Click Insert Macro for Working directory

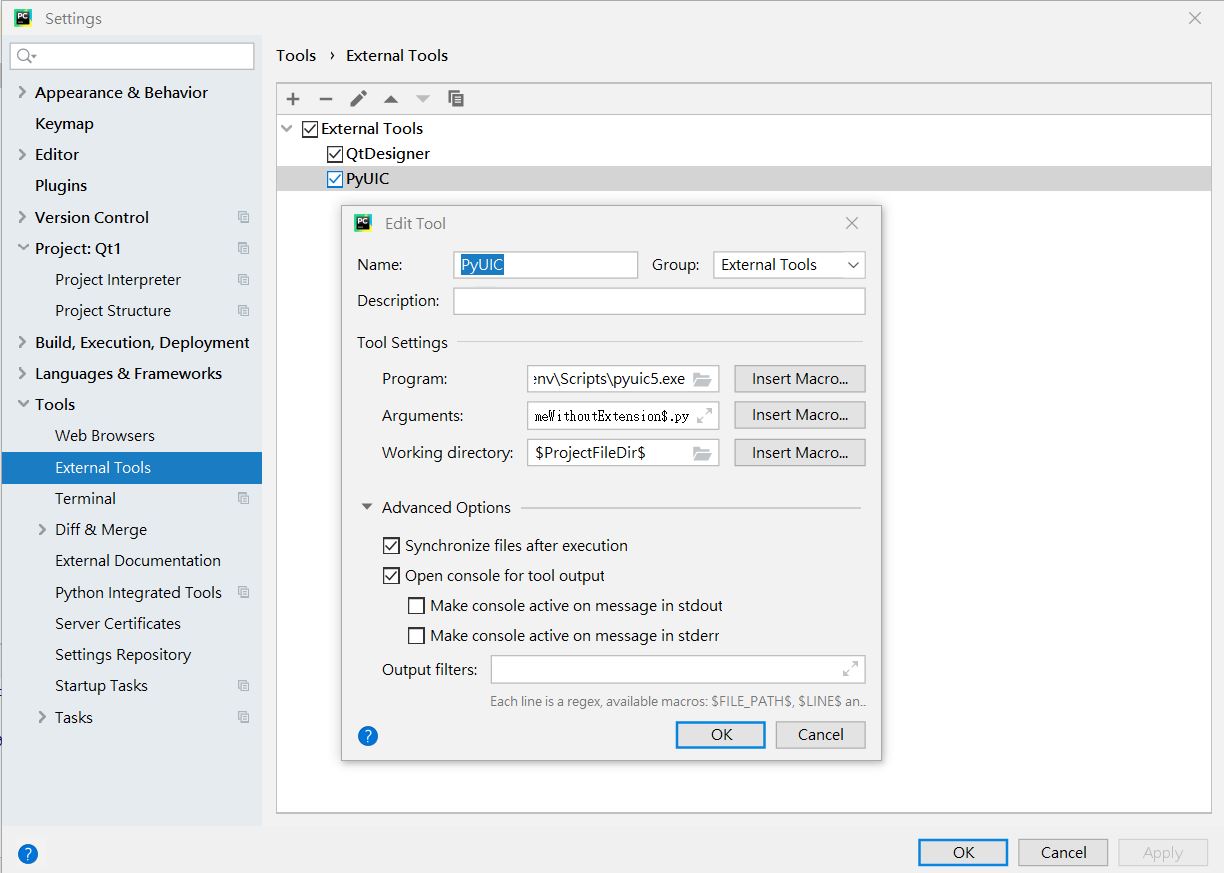click(800, 453)
